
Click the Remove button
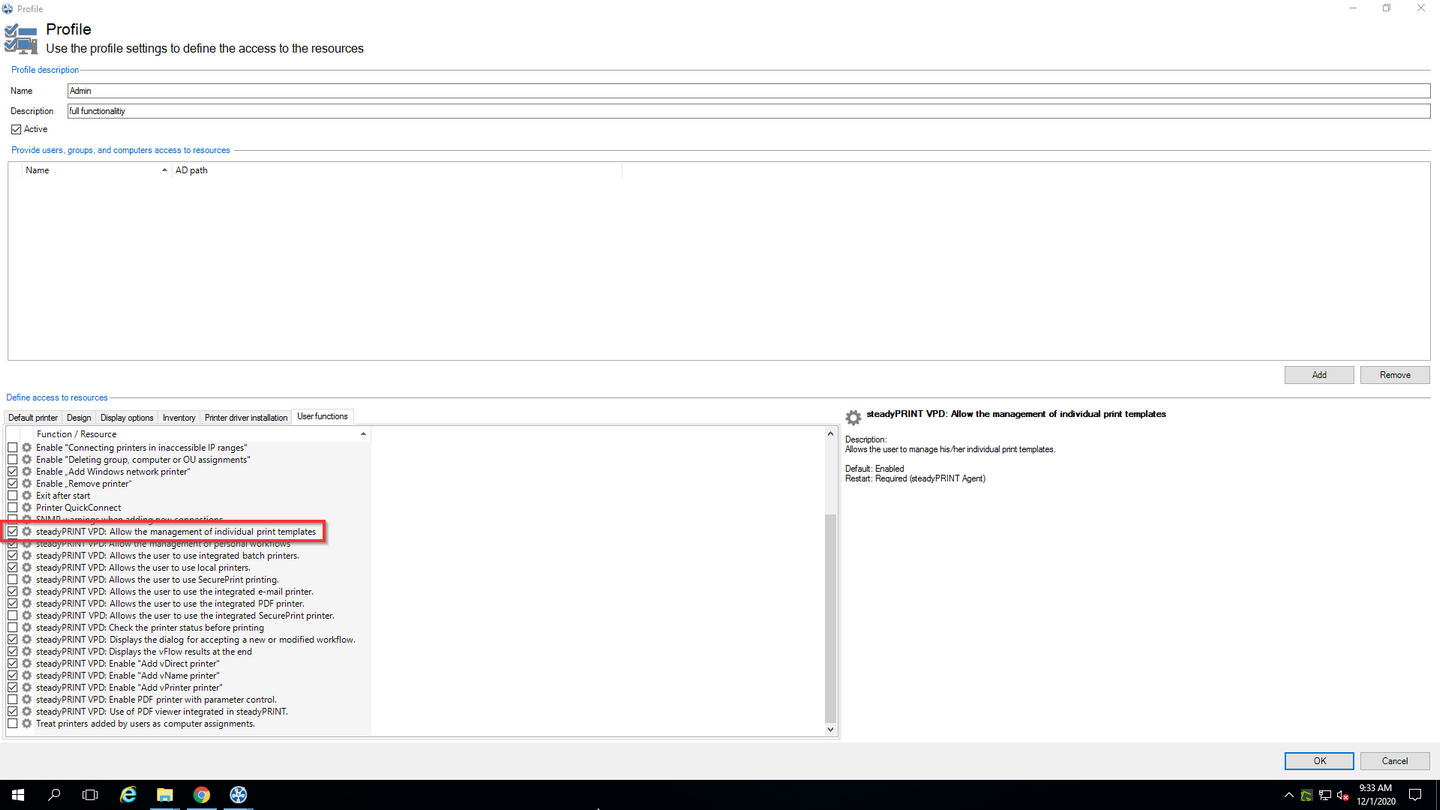click(x=1395, y=375)
